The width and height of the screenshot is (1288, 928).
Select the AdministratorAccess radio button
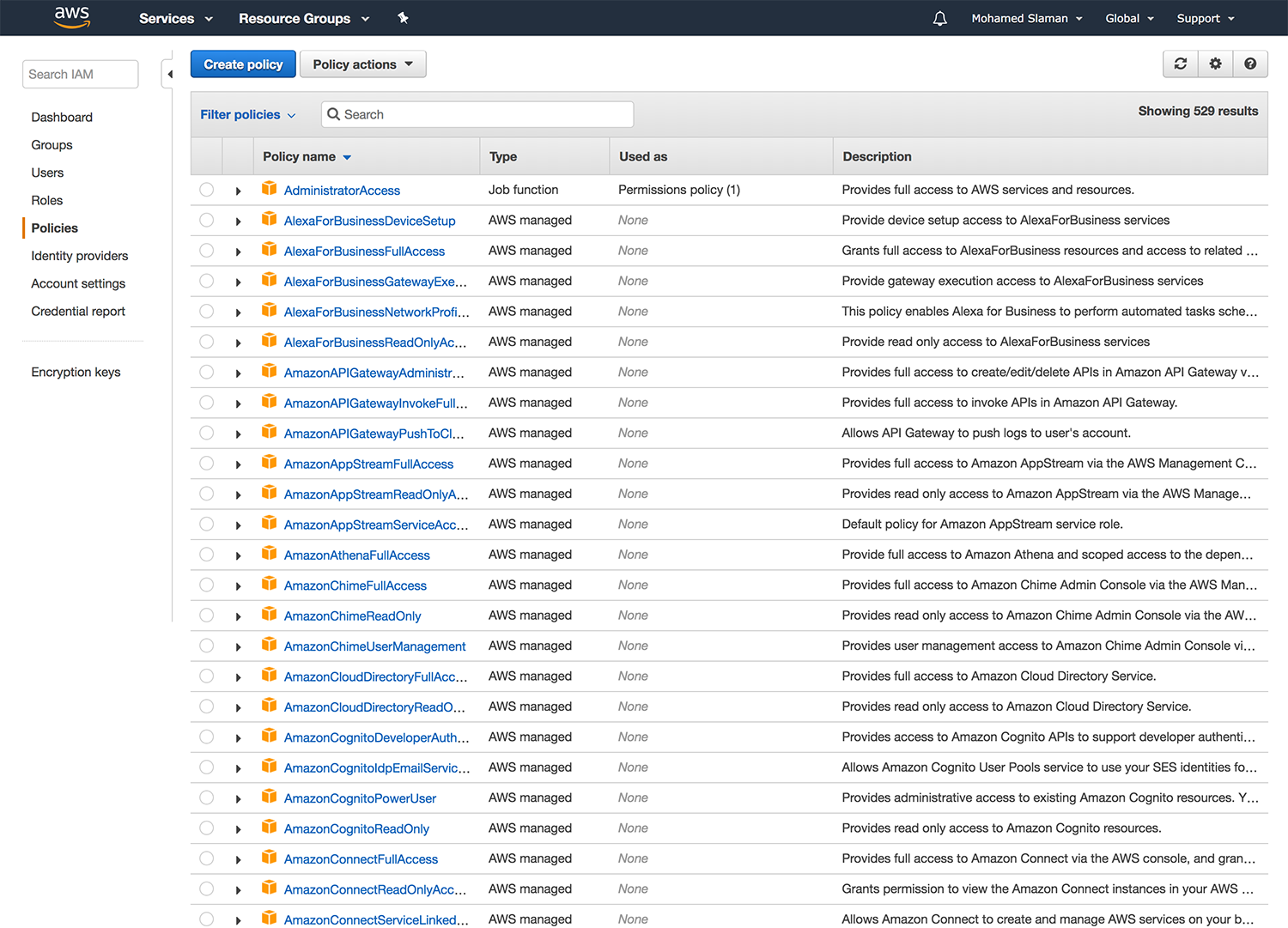(207, 190)
